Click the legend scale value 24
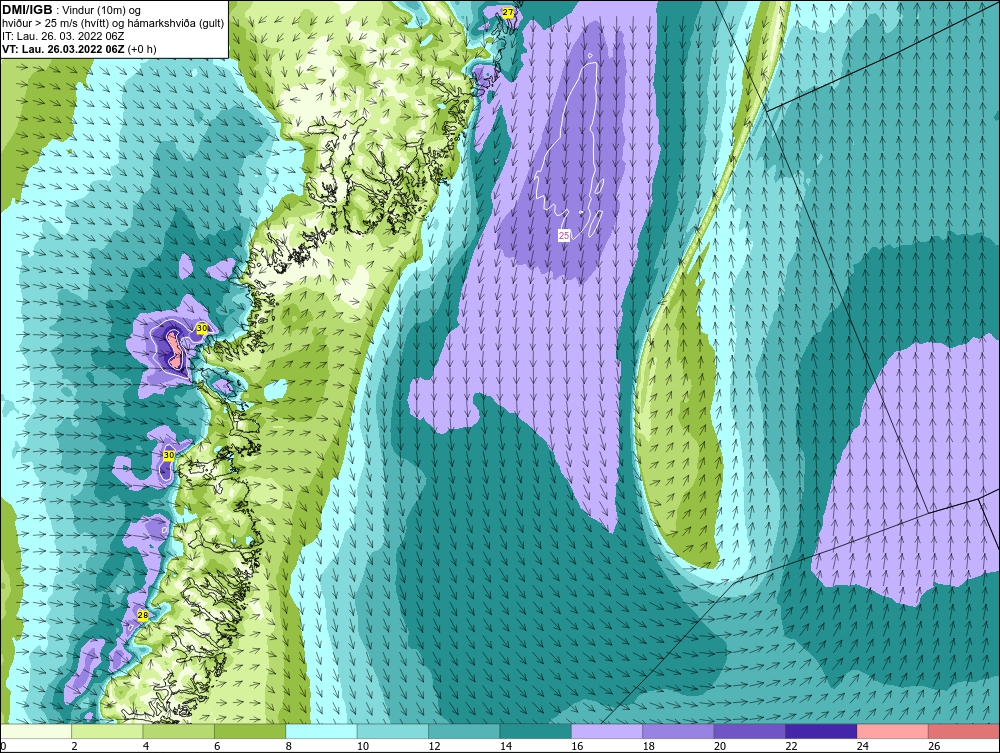This screenshot has height=753, width=1000. [x=863, y=746]
